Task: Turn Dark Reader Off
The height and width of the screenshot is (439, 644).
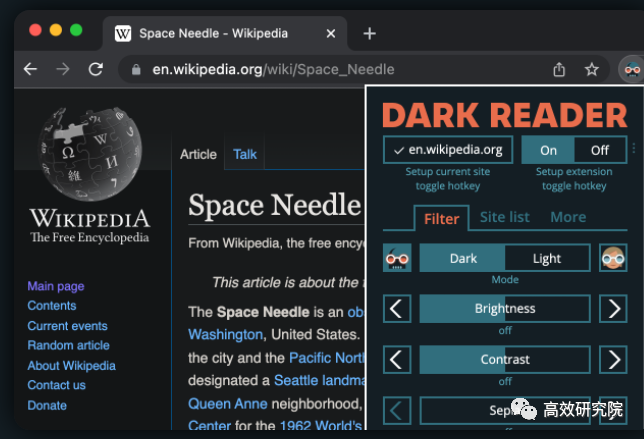Action: click(x=600, y=150)
